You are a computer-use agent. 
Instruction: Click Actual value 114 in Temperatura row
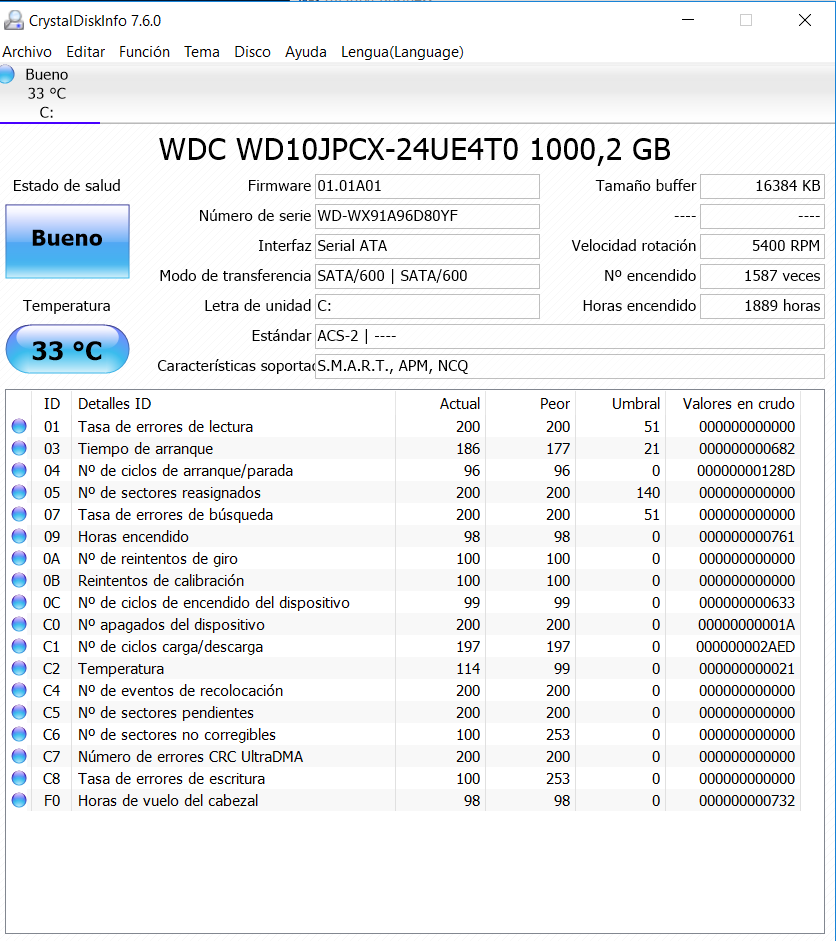click(x=468, y=669)
